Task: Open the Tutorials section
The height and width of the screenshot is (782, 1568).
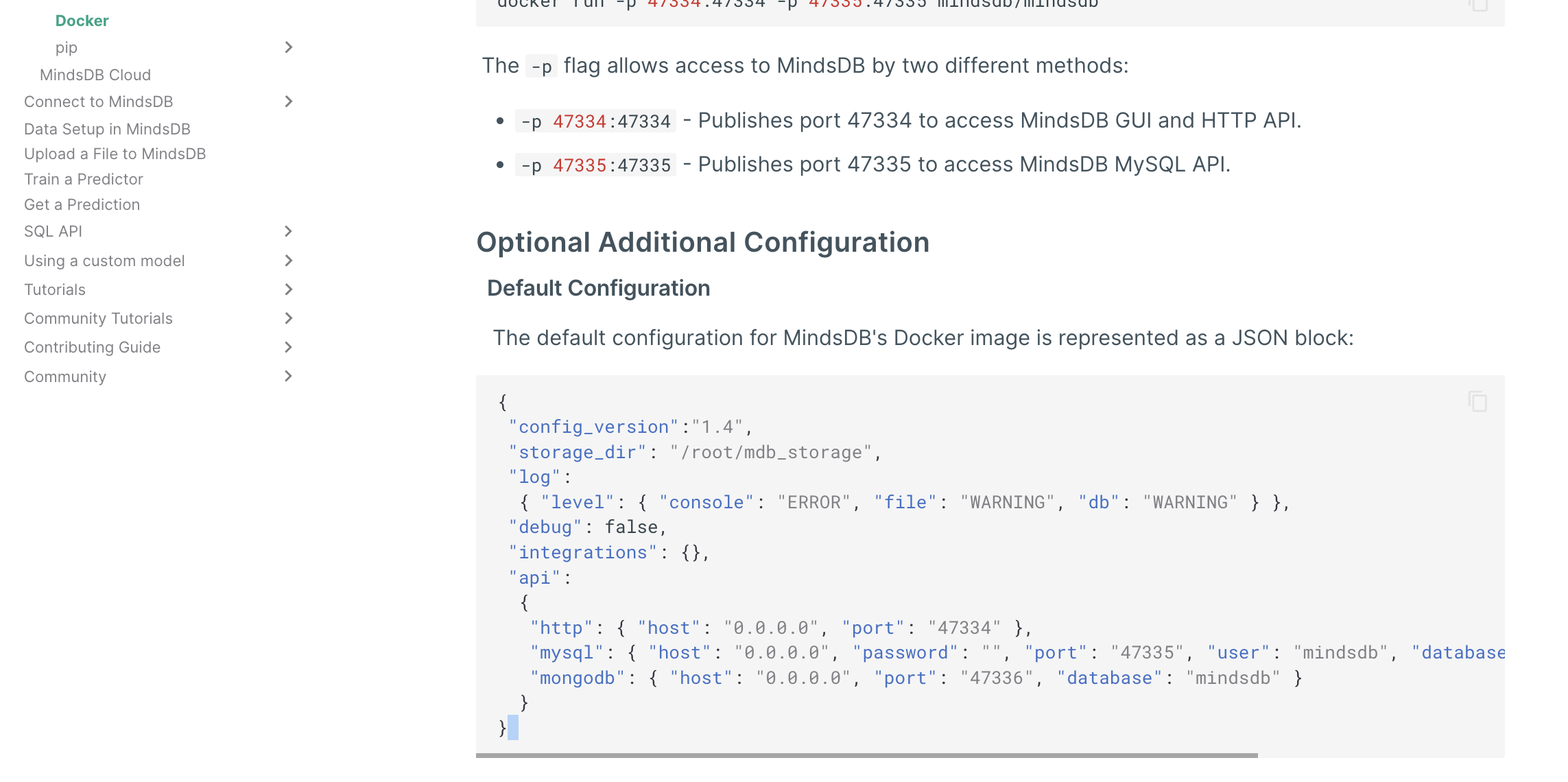Action: point(55,289)
